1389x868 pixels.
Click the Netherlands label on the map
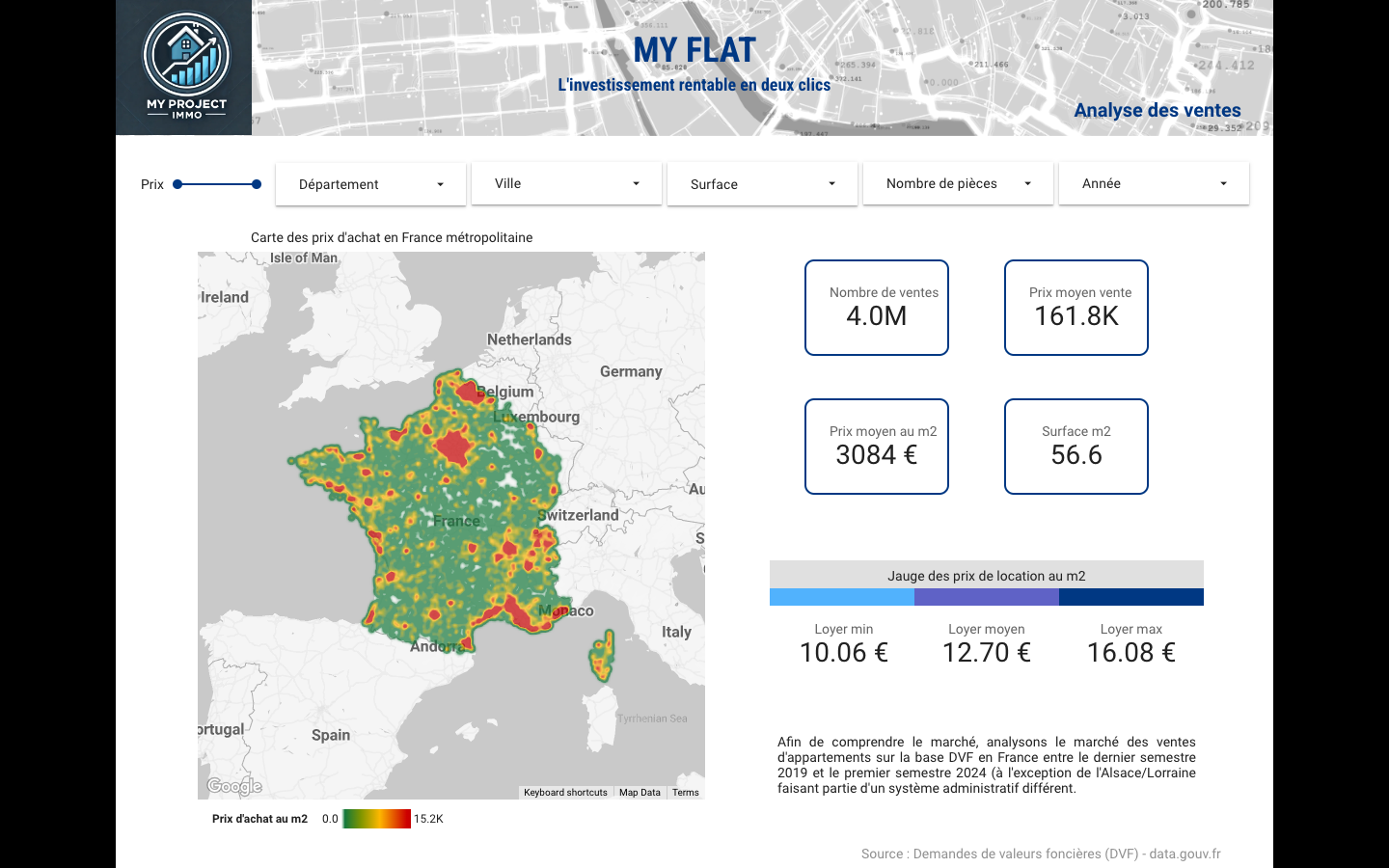[530, 339]
